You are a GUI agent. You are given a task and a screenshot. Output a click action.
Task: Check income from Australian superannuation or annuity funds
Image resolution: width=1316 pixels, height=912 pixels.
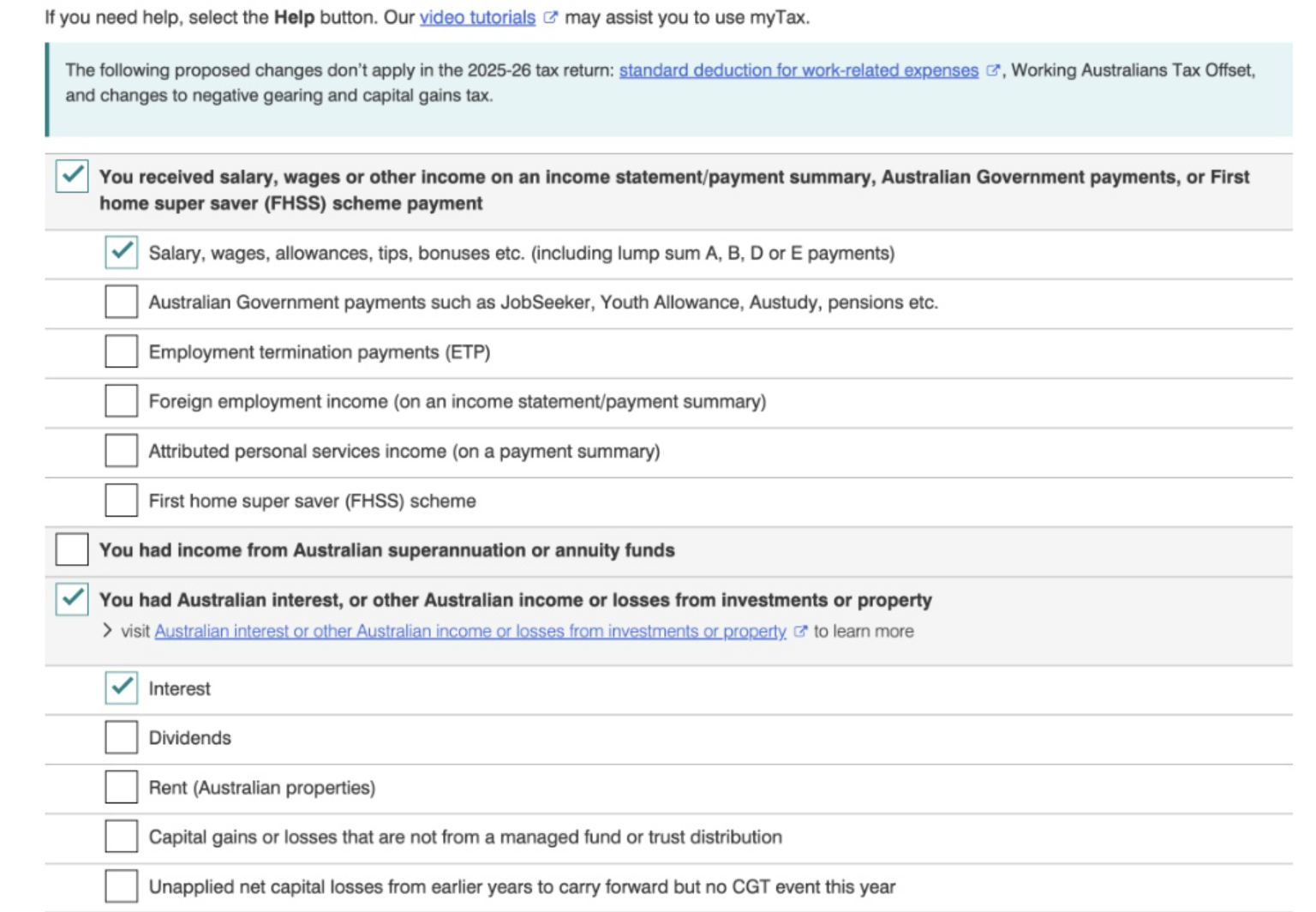72,549
